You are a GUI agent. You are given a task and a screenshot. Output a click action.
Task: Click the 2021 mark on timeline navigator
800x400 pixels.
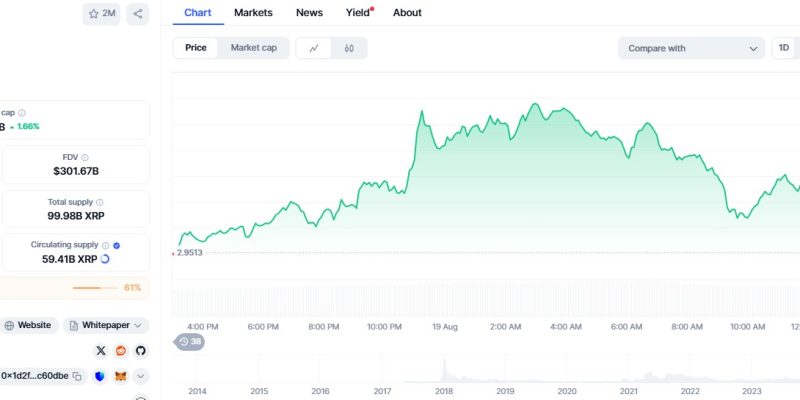628,391
